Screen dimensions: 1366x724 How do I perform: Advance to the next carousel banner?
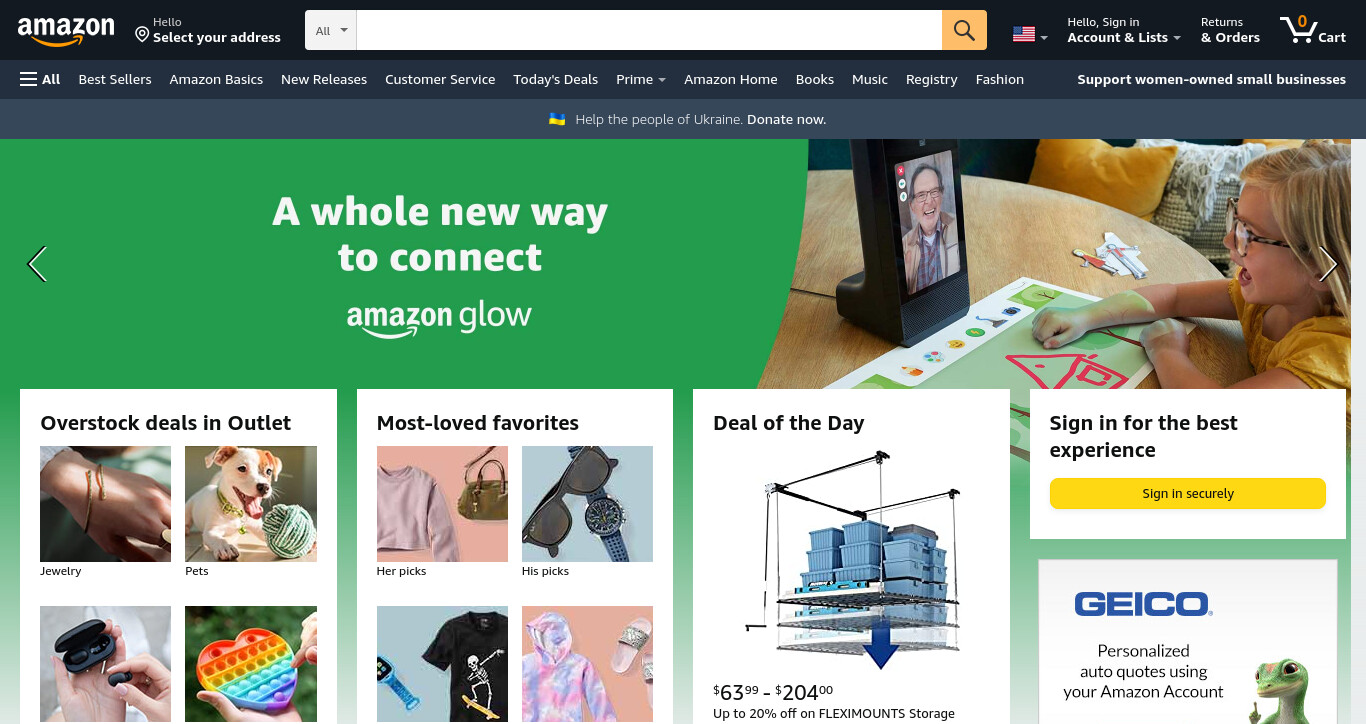(1328, 264)
